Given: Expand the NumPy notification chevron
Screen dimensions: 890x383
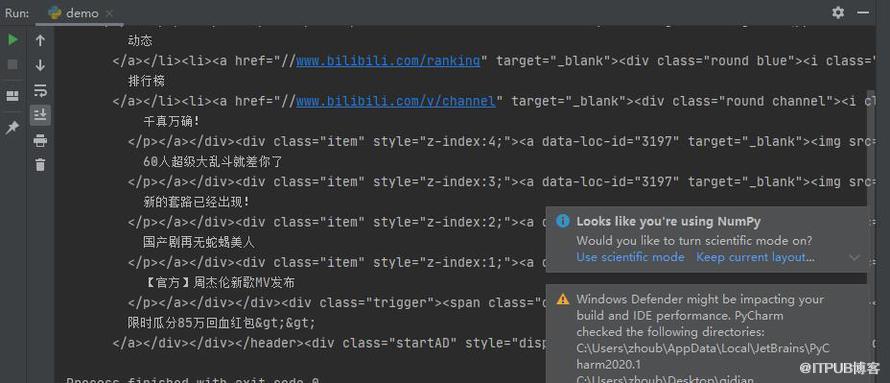Looking at the screenshot, I should (x=854, y=258).
